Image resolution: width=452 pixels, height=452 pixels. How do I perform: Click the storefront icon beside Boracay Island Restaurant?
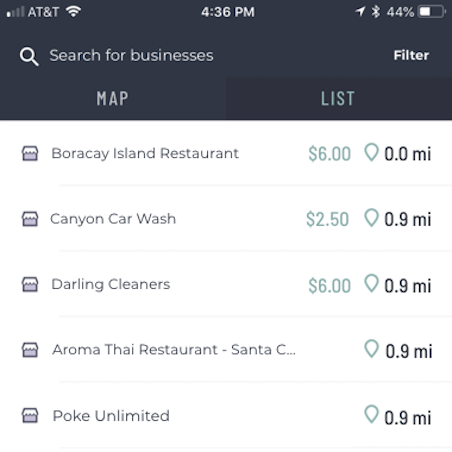[x=30, y=154]
